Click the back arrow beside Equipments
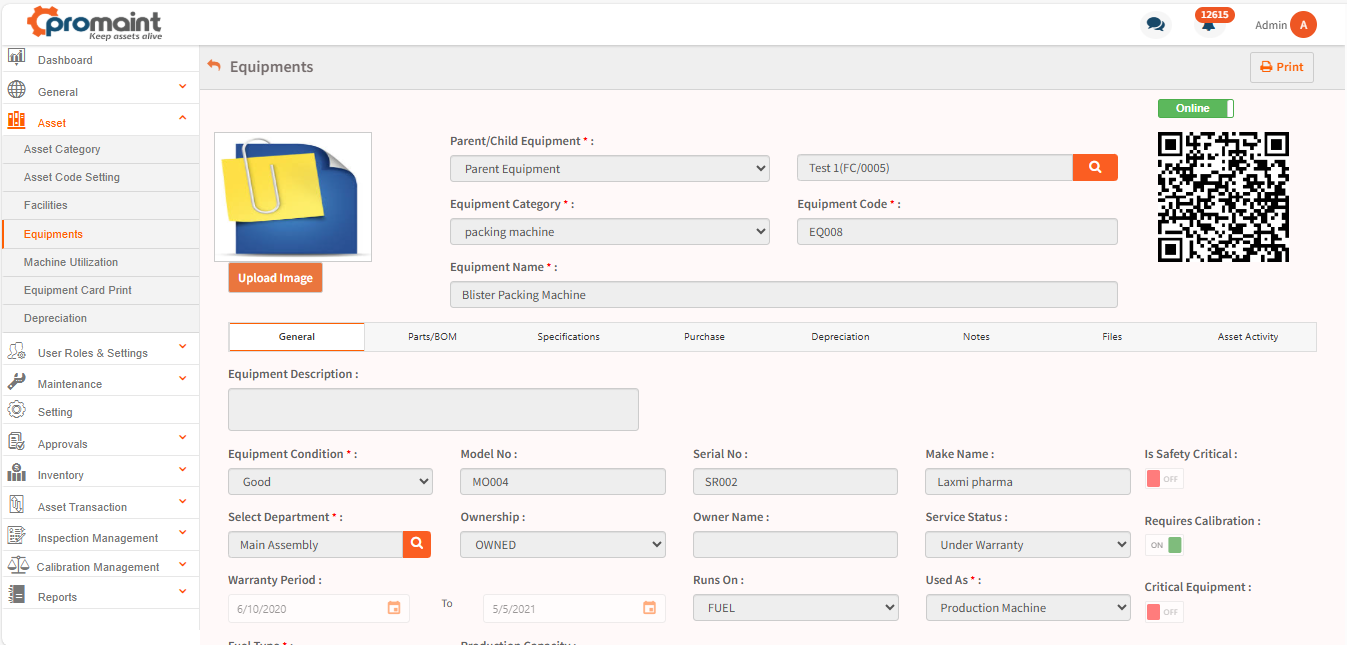Image resolution: width=1347 pixels, height=645 pixels. pos(214,66)
